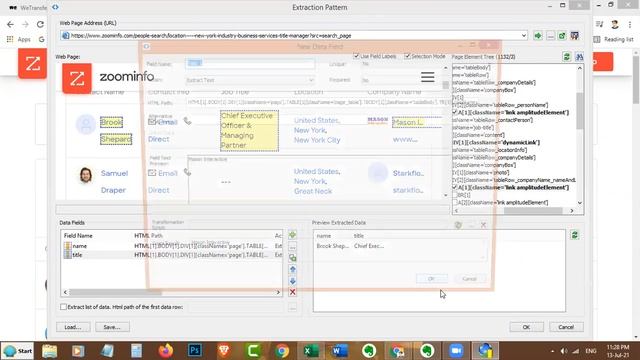Screen dimensions: 640x360
Task: Refresh the Page Element Tree
Action: 567,57
